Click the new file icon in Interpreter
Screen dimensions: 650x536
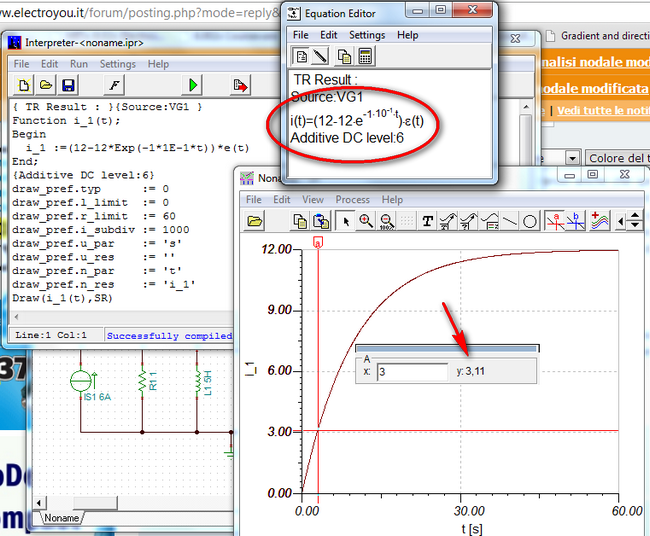(x=23, y=86)
